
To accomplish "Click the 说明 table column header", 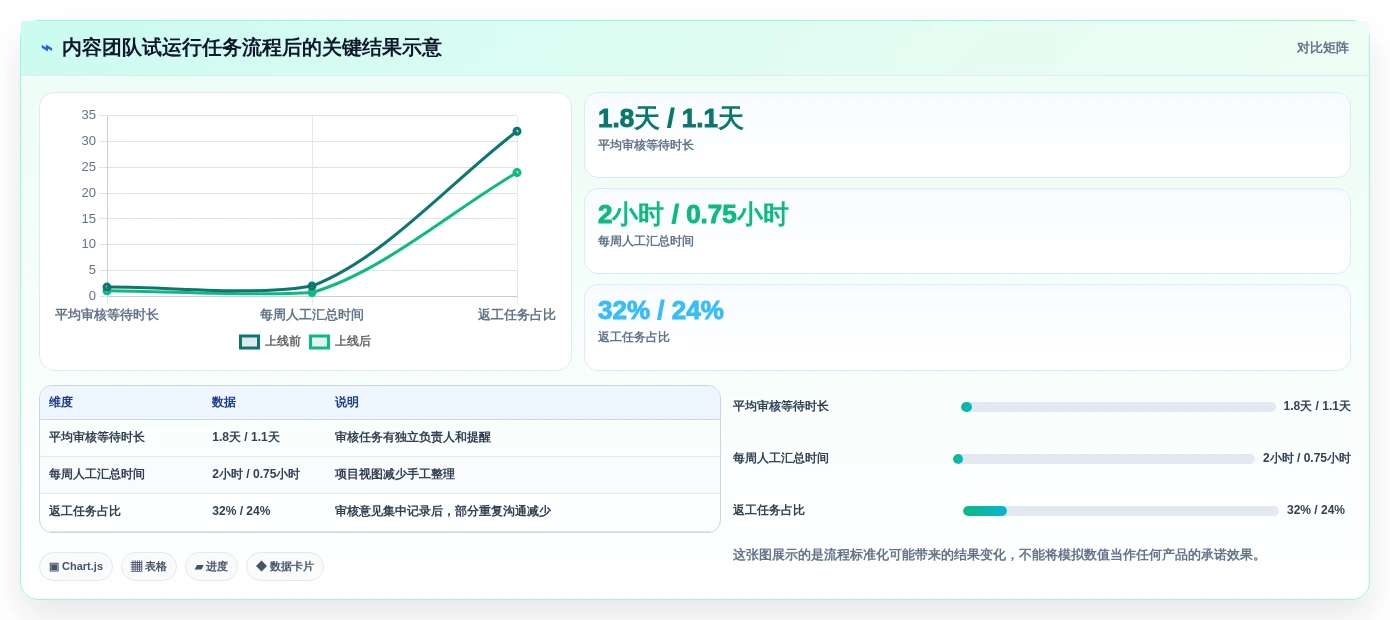I will click(522, 403).
